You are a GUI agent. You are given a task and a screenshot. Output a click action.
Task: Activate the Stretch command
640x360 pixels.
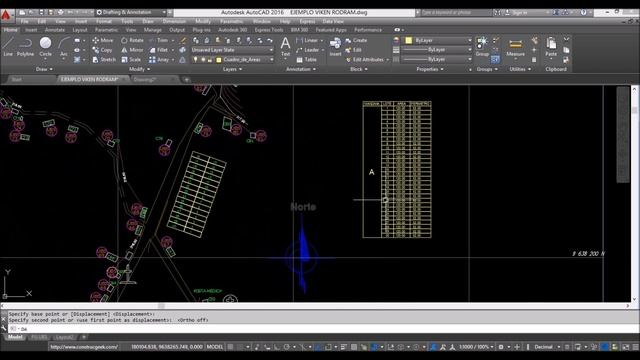[x=104, y=60]
